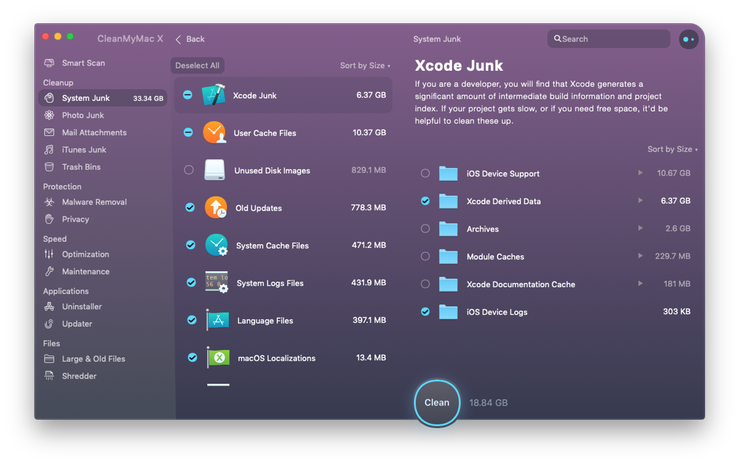Click the Xcode Junk hammer icon
Image resolution: width=740 pixels, height=465 pixels.
[214, 95]
